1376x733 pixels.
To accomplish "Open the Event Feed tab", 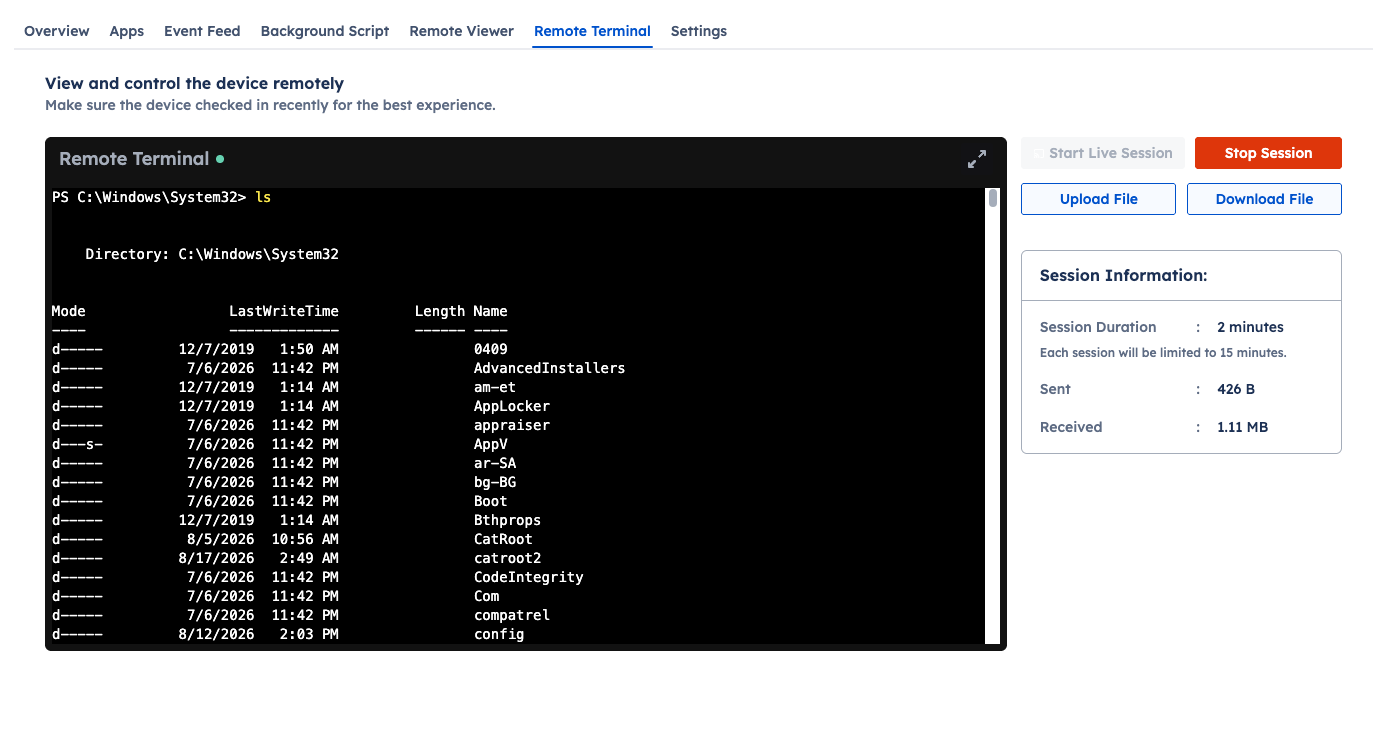I will coord(202,31).
